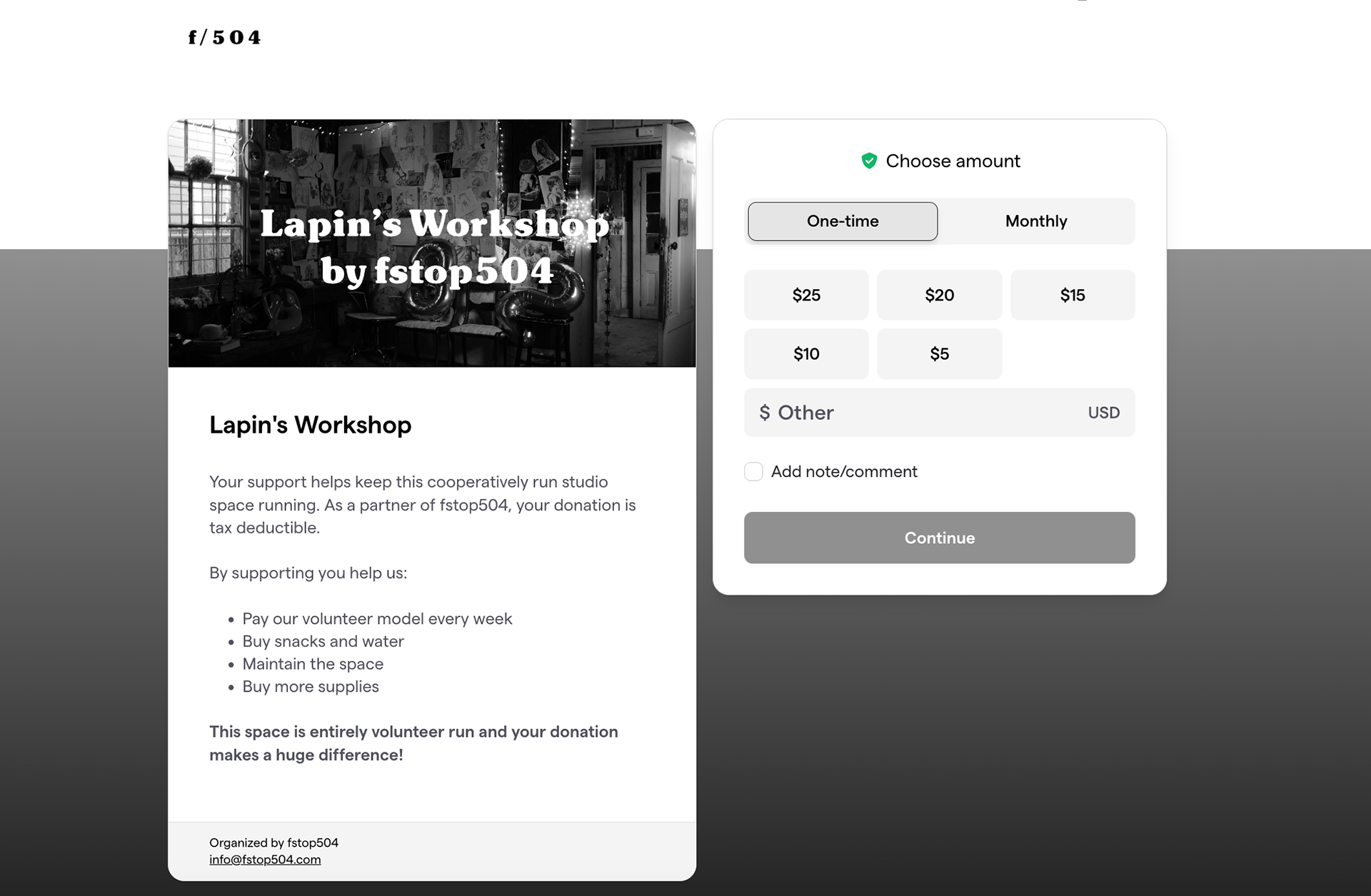Focus the Other custom amount field

[x=928, y=413]
